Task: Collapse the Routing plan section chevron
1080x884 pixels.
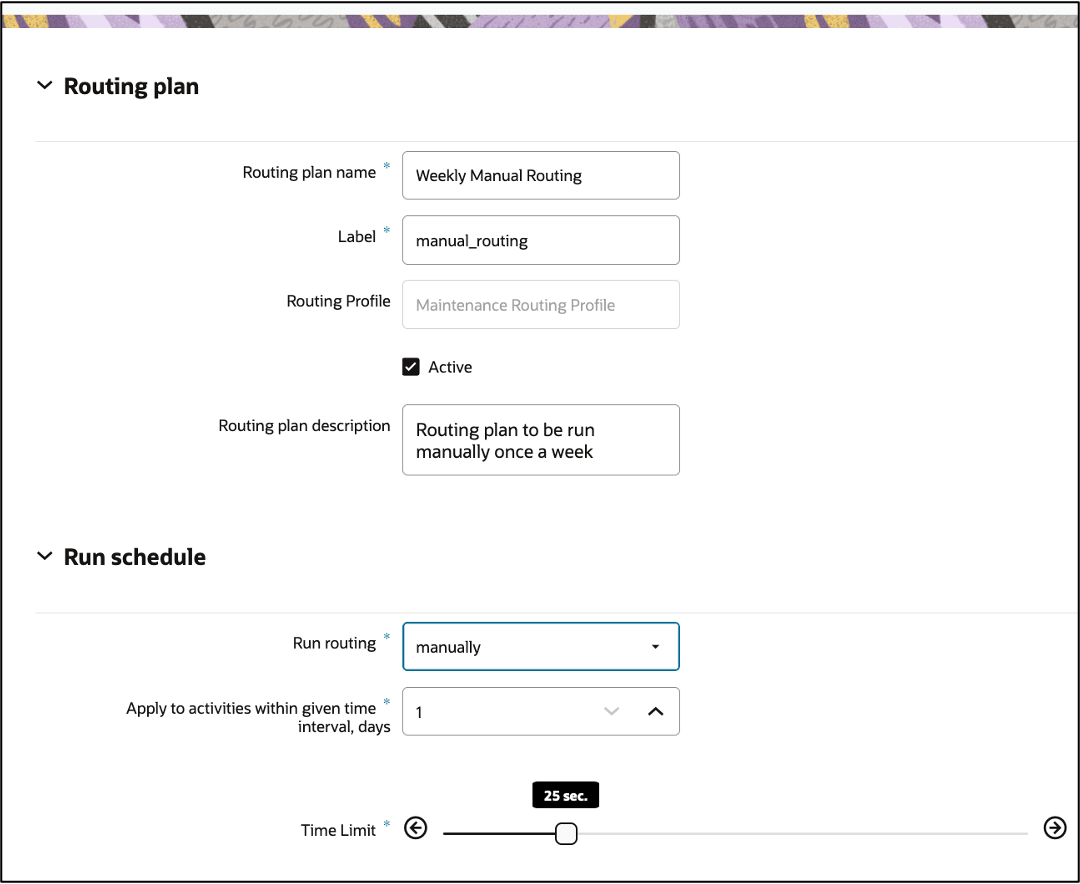Action: [x=45, y=85]
